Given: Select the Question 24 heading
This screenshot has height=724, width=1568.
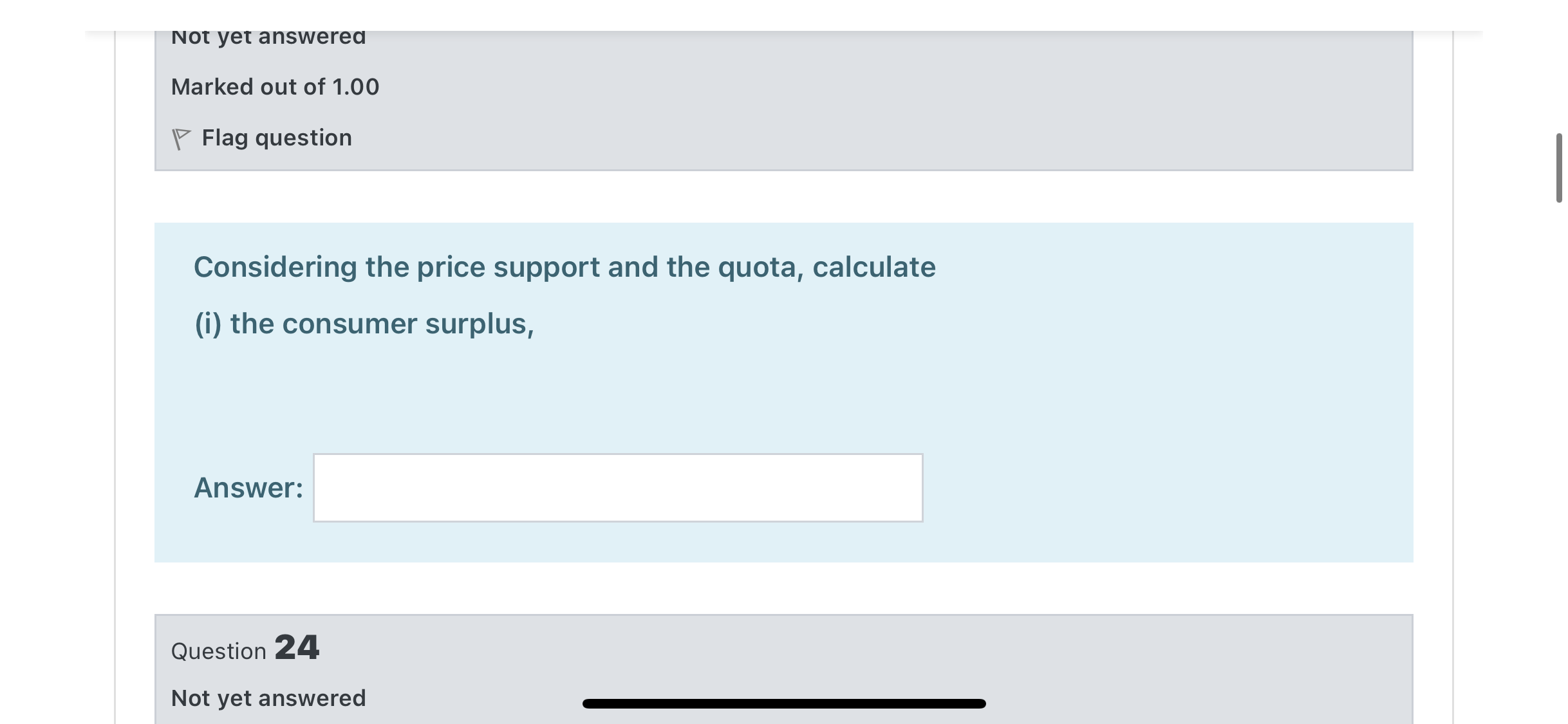Looking at the screenshot, I should click(x=245, y=649).
